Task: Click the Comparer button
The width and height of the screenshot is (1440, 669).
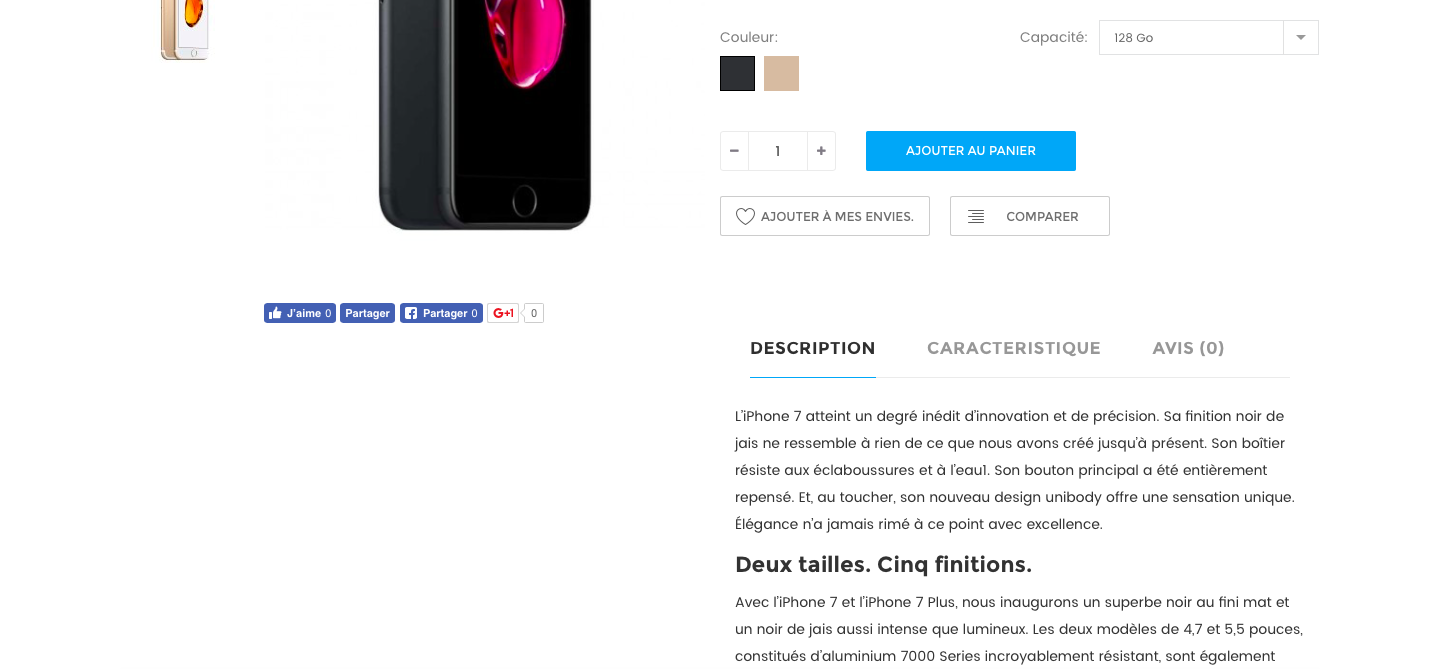Action: point(1030,216)
